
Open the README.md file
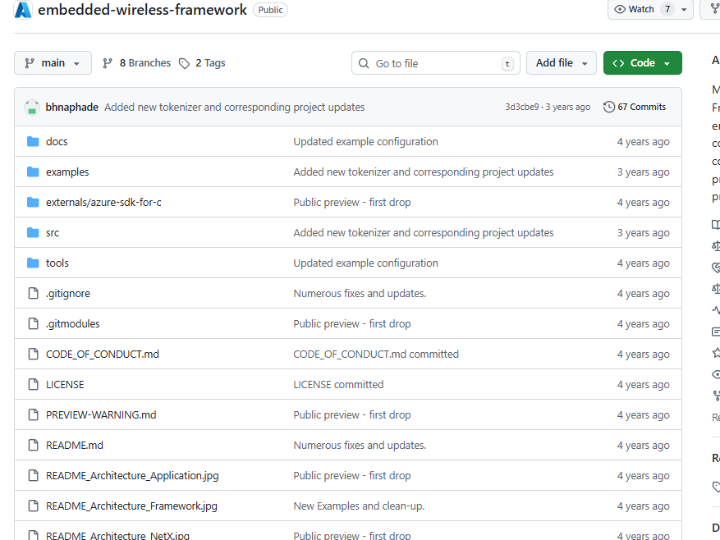click(74, 445)
